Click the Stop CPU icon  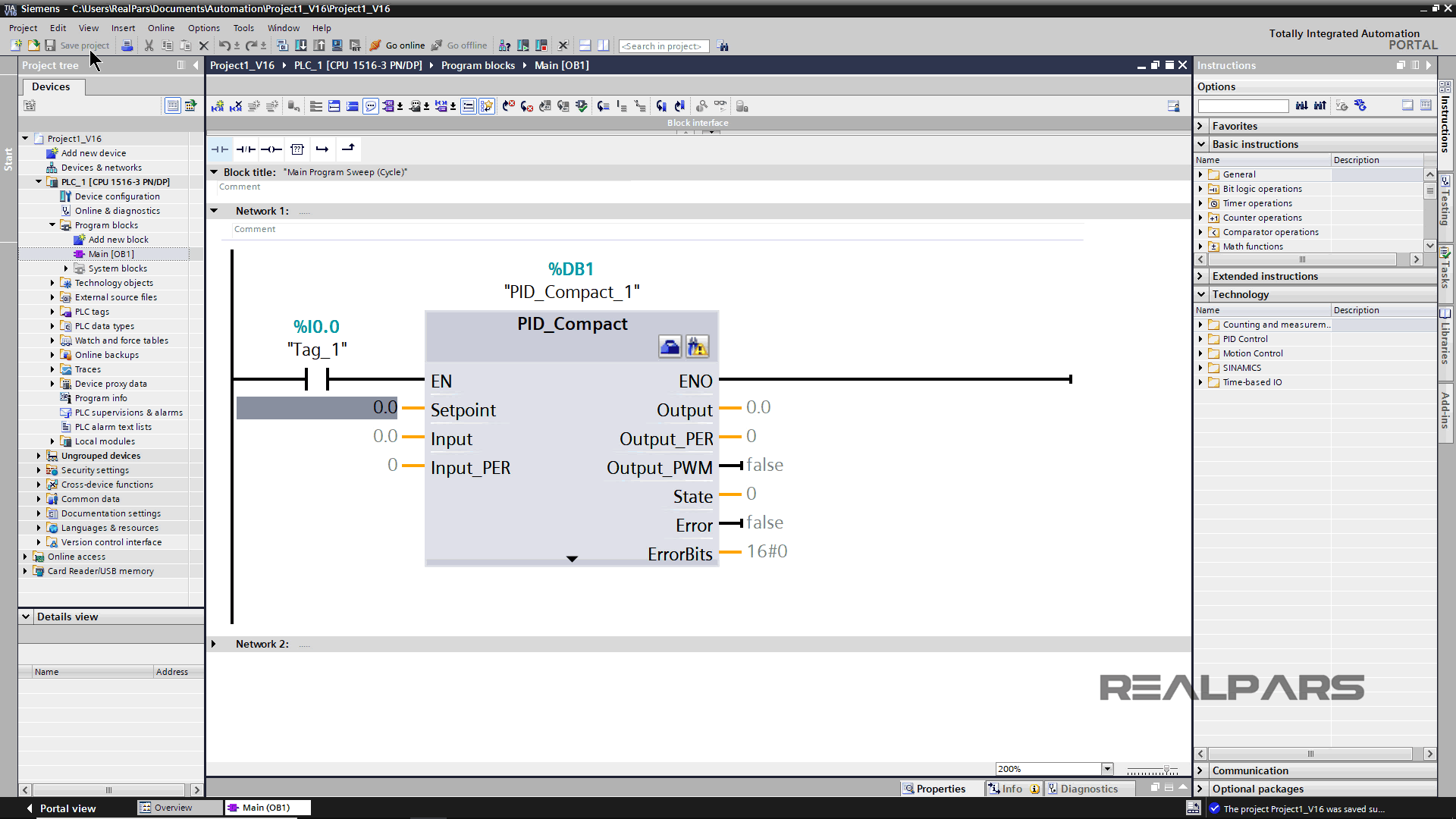point(541,45)
